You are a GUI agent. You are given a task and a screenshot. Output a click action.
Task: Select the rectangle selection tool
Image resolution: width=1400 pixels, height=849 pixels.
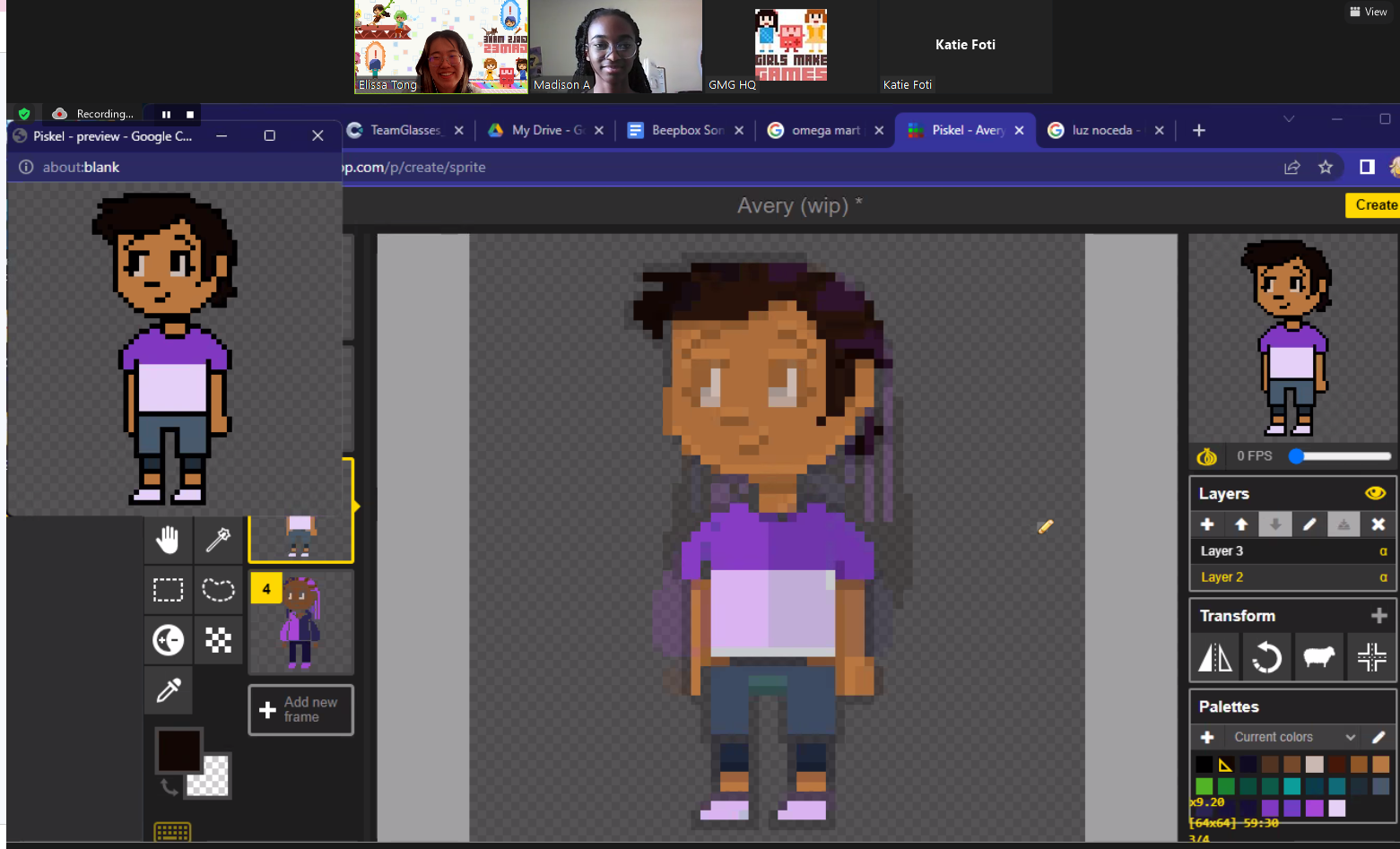click(168, 589)
